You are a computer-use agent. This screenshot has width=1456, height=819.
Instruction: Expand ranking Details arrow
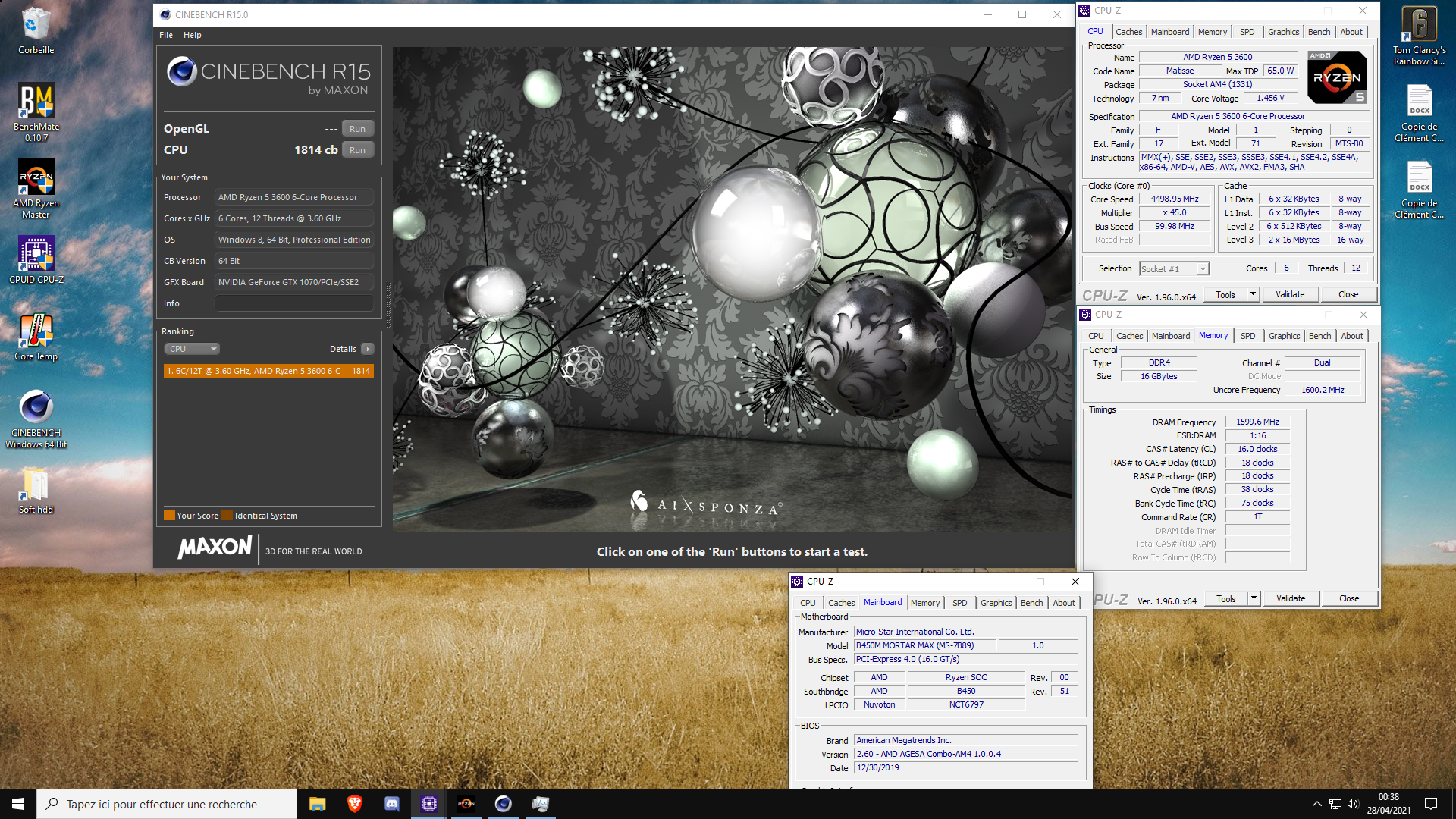(368, 349)
